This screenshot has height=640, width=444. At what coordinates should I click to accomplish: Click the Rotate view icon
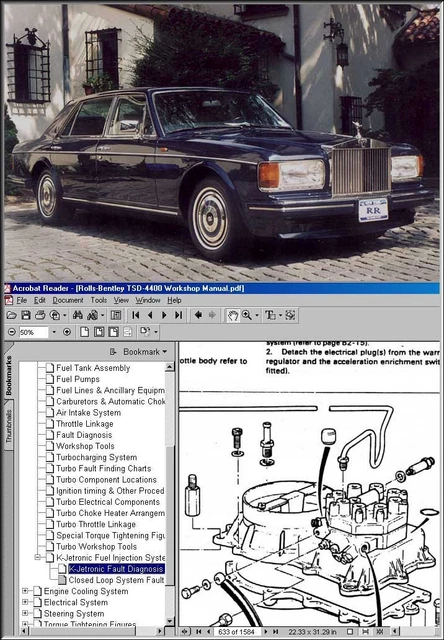pos(145,331)
